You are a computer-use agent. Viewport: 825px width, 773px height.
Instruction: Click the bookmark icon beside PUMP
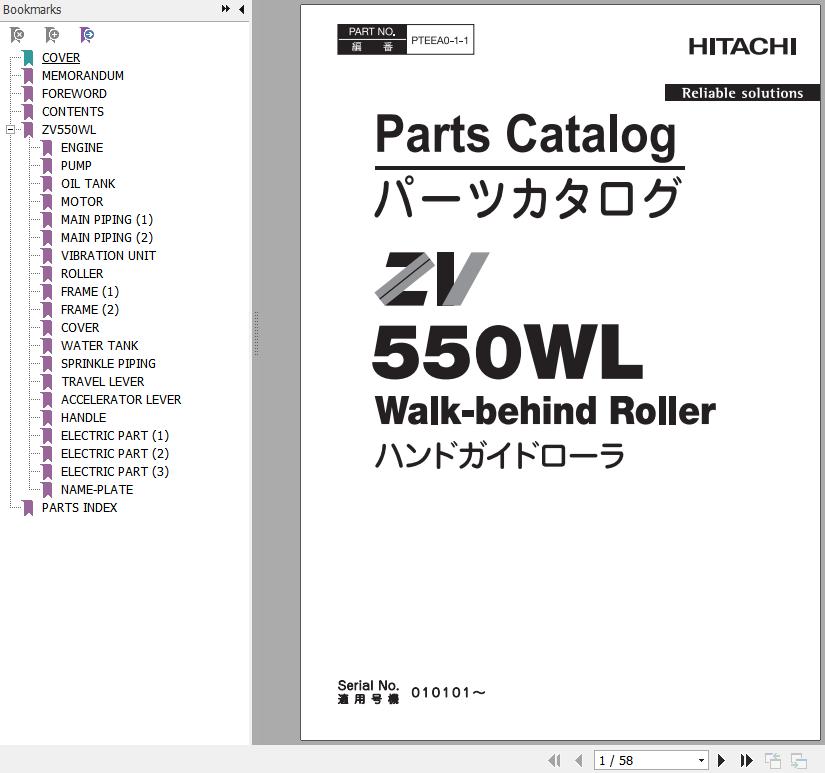pyautogui.click(x=47, y=166)
